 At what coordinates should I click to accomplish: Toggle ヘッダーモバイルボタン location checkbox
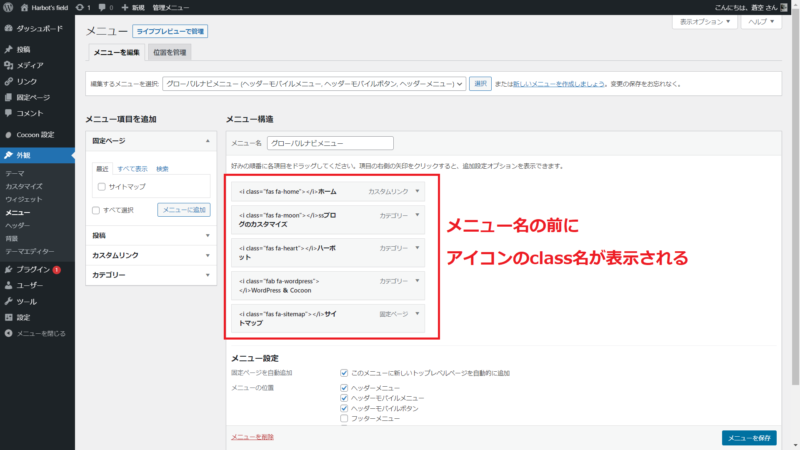(x=344, y=408)
